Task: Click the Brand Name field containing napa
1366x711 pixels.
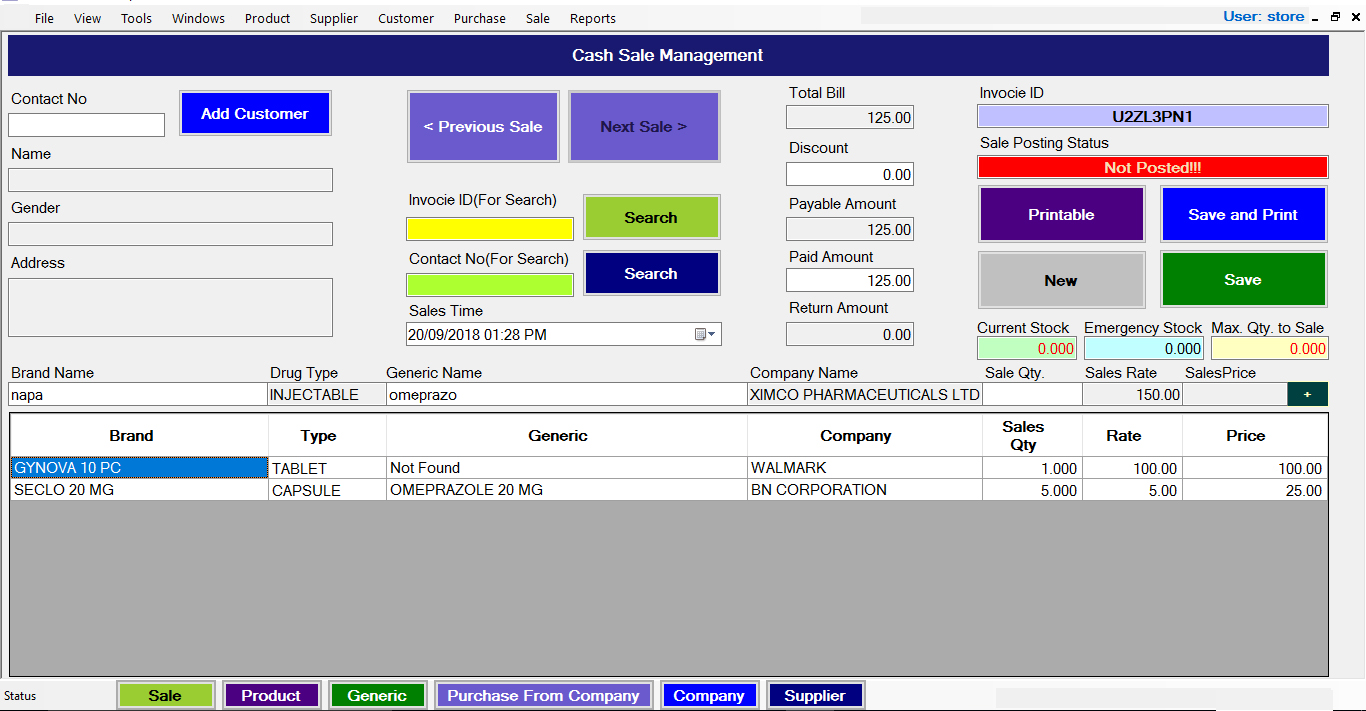Action: (138, 394)
